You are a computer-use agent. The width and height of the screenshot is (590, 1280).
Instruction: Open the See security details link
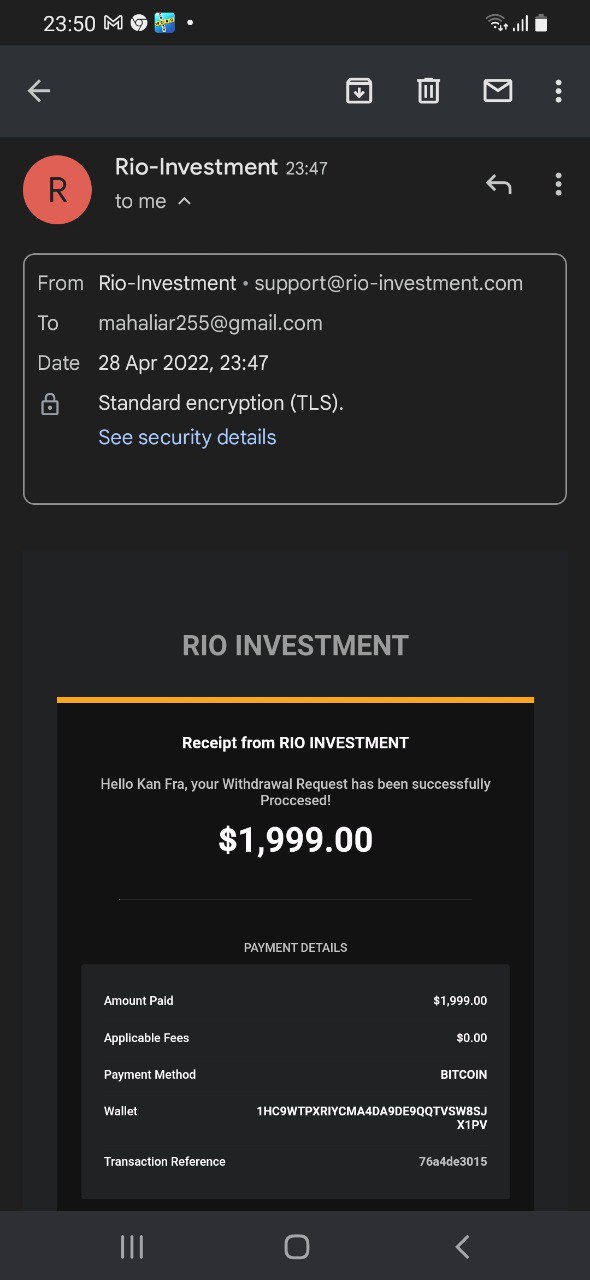click(187, 437)
